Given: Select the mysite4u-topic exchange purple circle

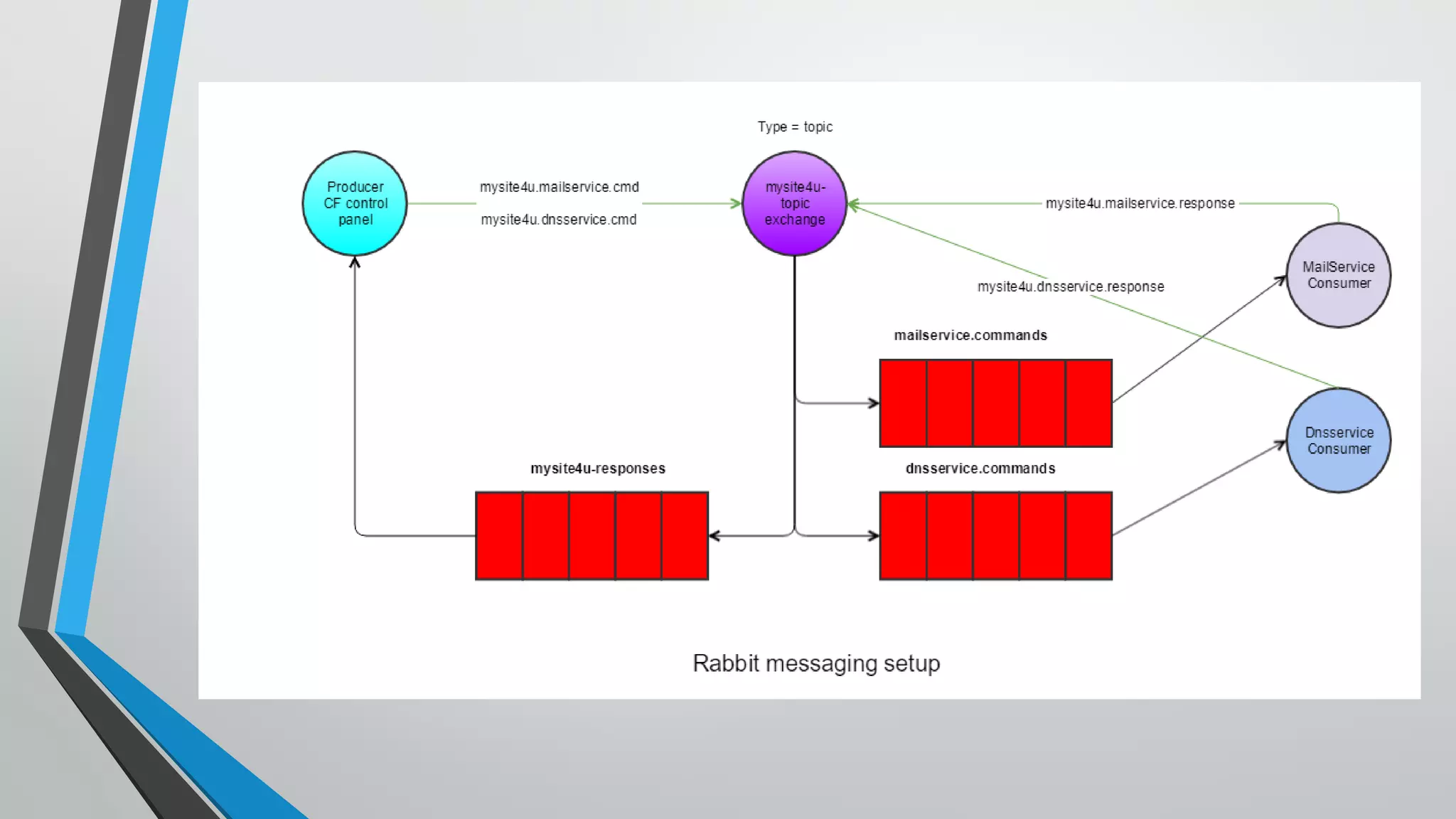Looking at the screenshot, I should [x=794, y=203].
